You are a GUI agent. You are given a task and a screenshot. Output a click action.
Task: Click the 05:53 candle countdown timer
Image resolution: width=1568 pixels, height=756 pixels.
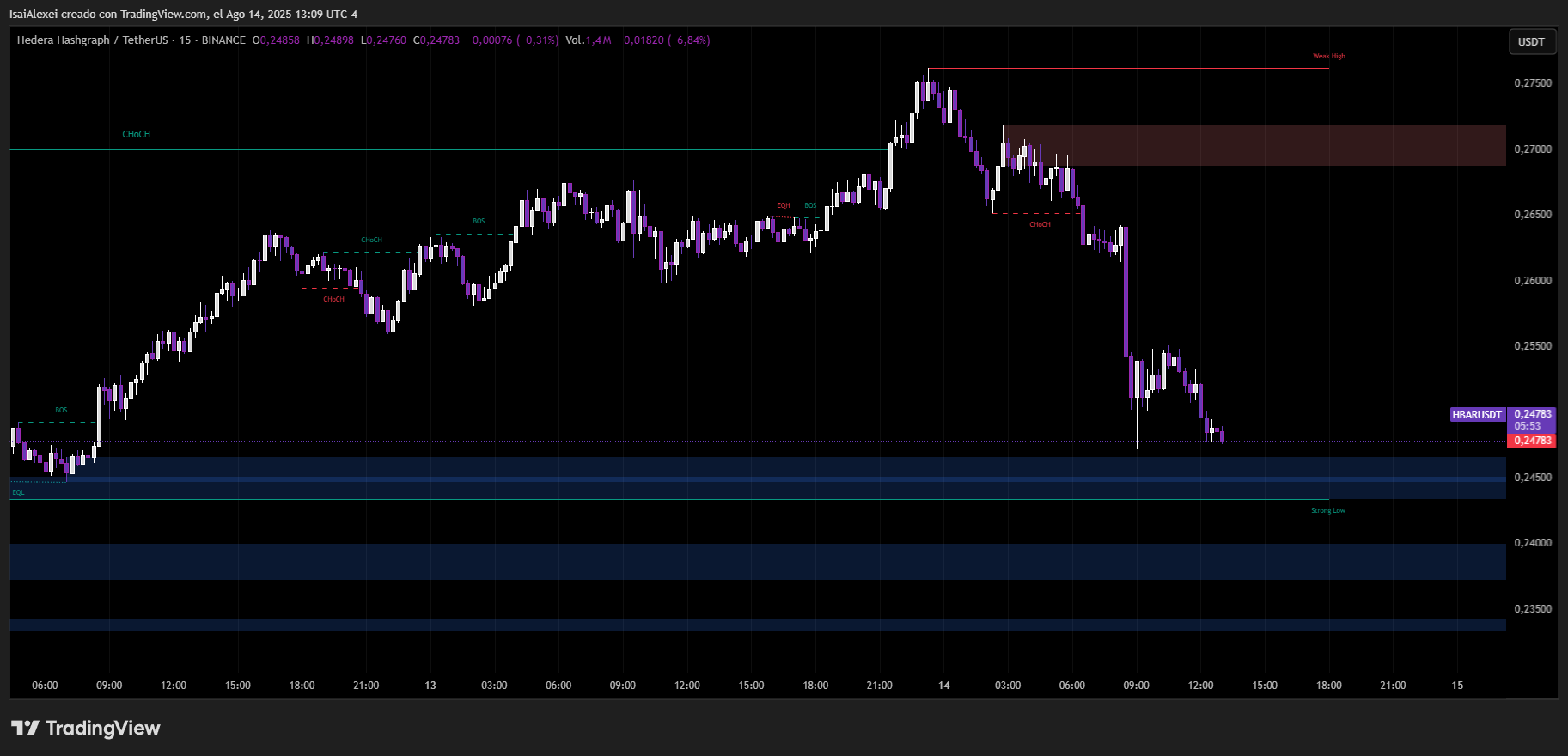pos(1528,426)
